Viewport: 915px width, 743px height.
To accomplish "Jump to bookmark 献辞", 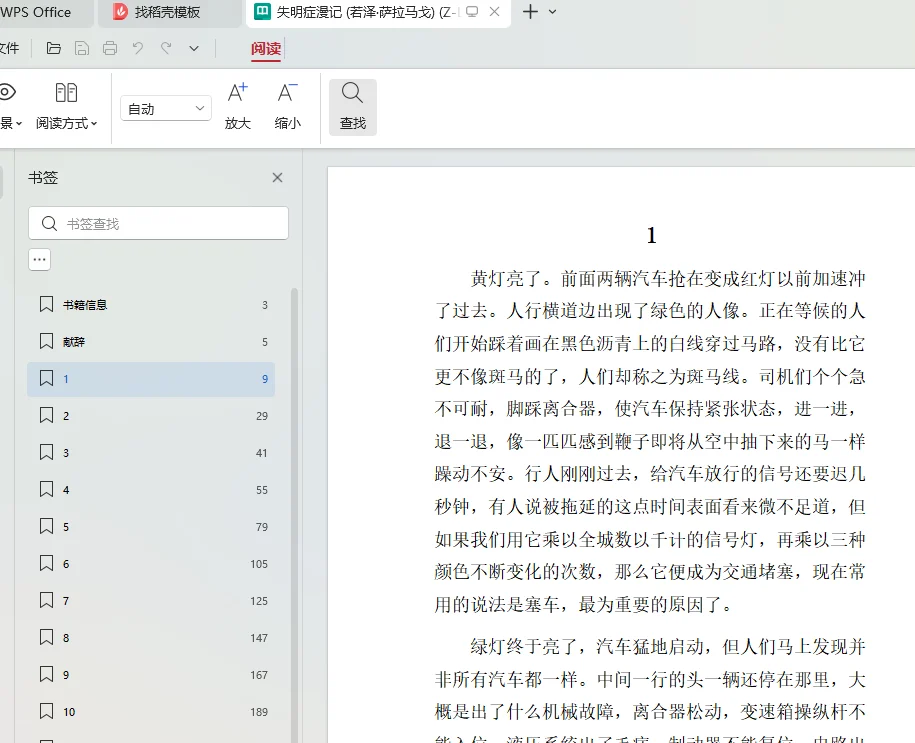I will click(x=151, y=342).
